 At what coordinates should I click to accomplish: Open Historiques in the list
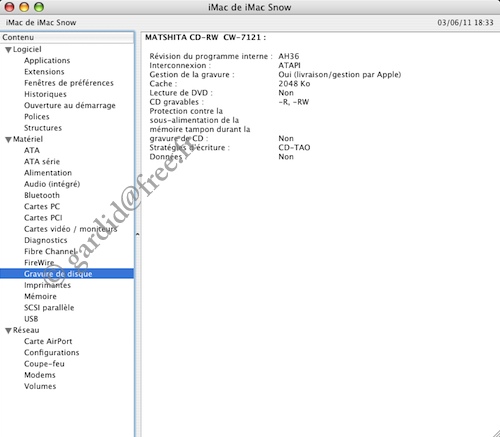45,94
